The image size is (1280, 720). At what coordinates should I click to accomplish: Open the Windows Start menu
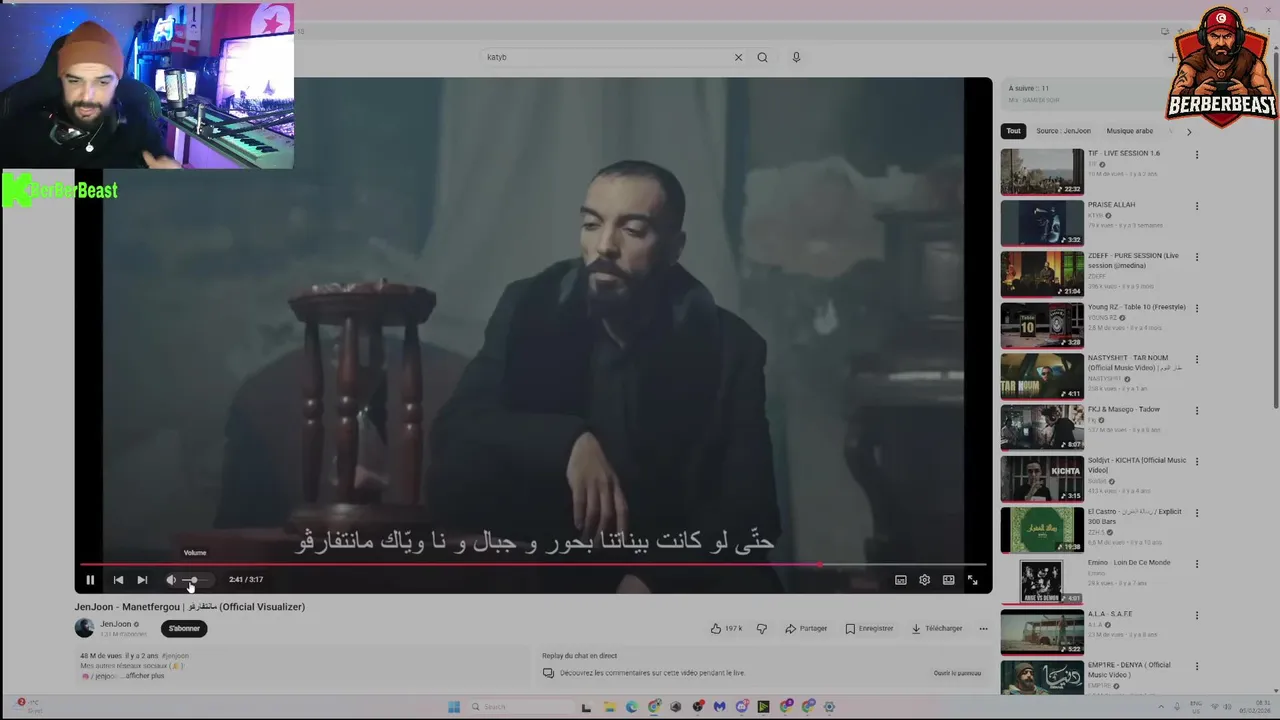[453, 707]
